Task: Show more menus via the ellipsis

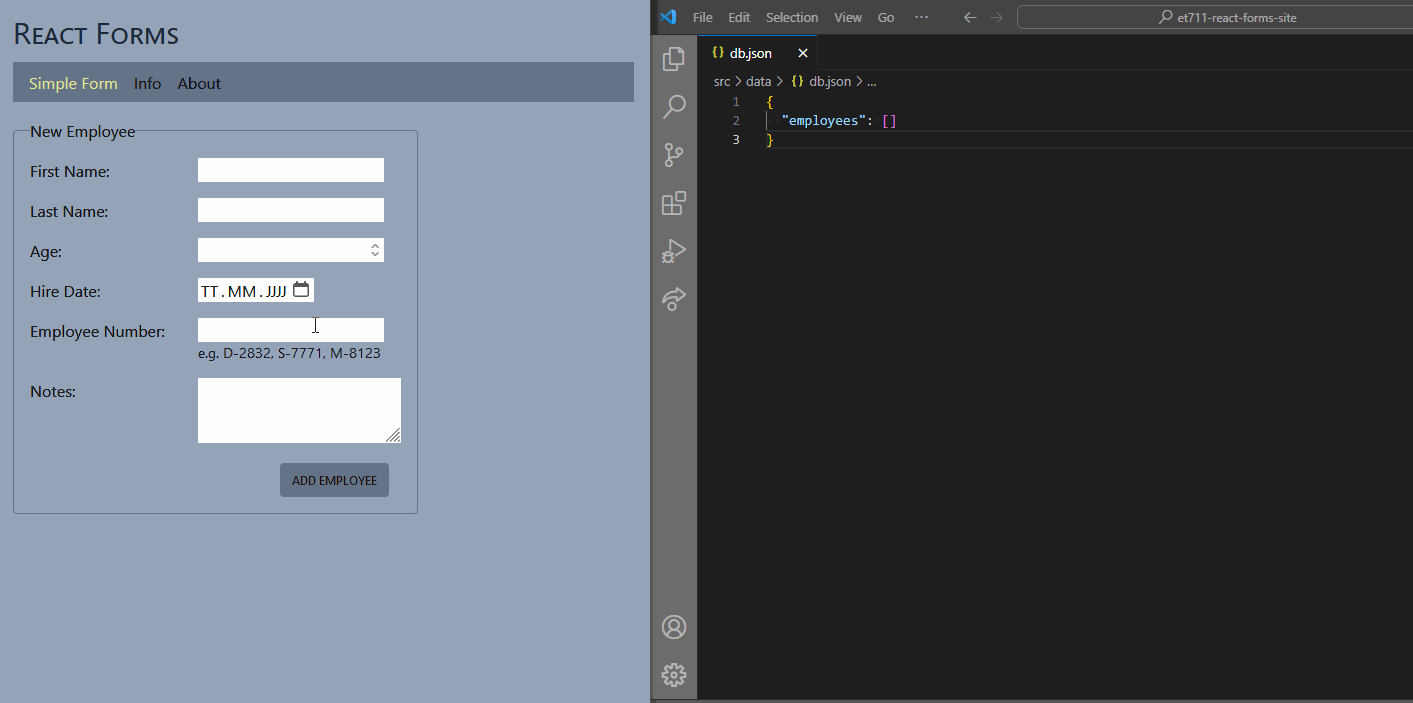Action: (922, 17)
